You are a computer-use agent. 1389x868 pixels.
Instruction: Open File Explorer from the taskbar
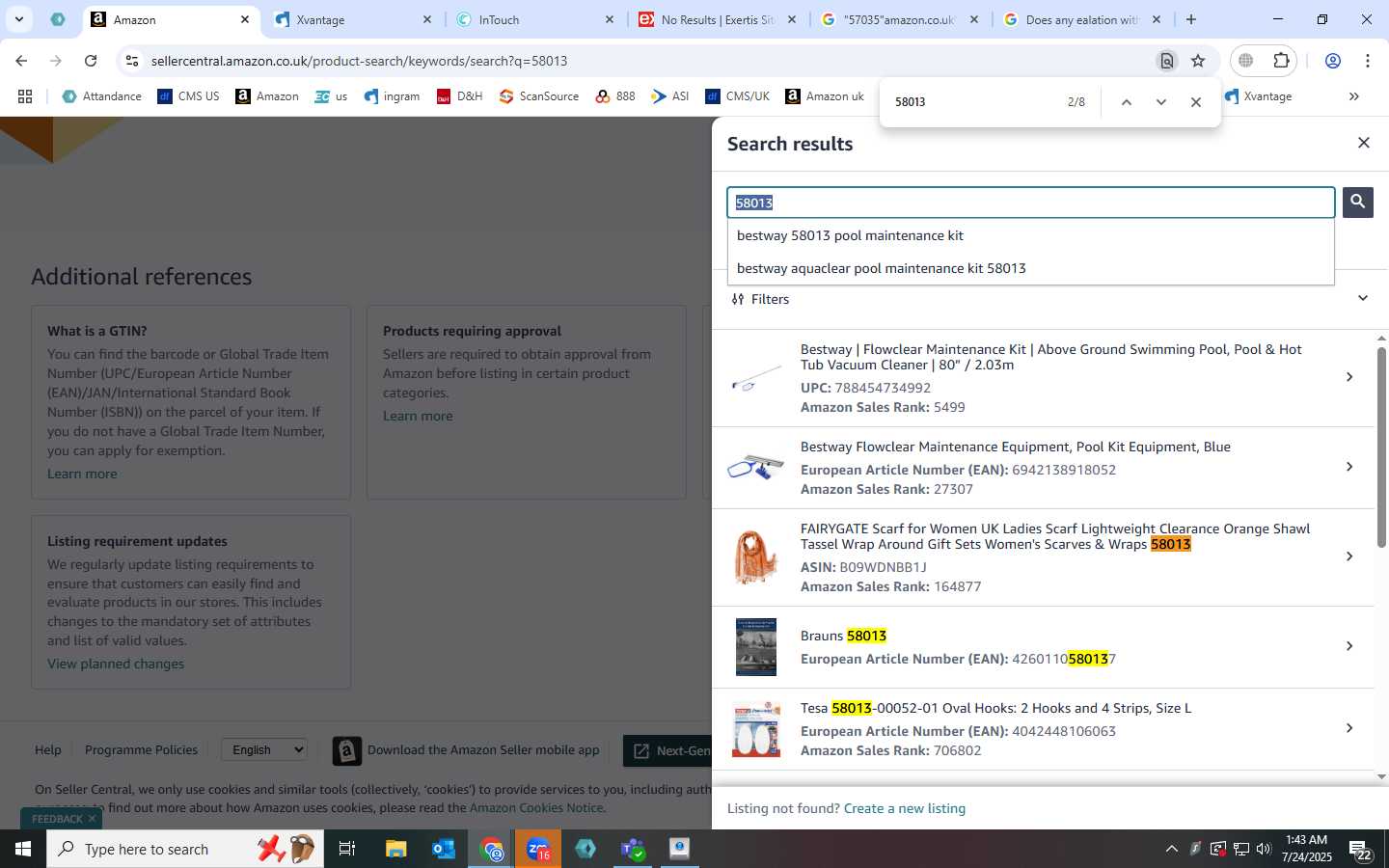(x=395, y=849)
